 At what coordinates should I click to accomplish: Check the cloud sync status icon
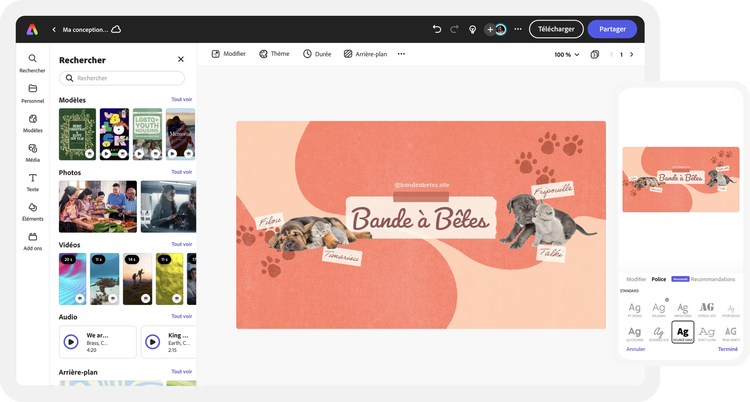coord(116,29)
